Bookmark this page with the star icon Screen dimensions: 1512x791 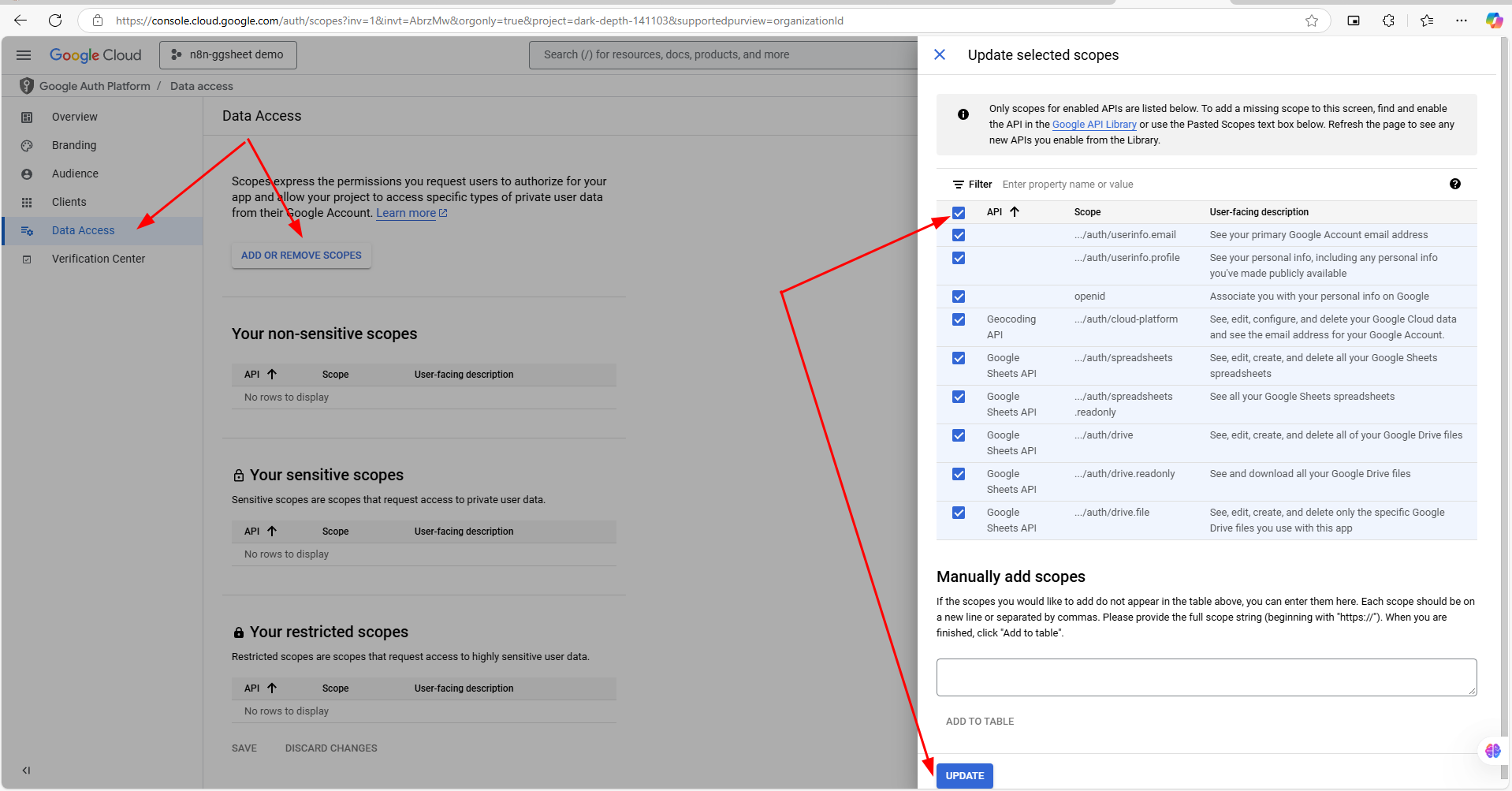tap(1312, 21)
